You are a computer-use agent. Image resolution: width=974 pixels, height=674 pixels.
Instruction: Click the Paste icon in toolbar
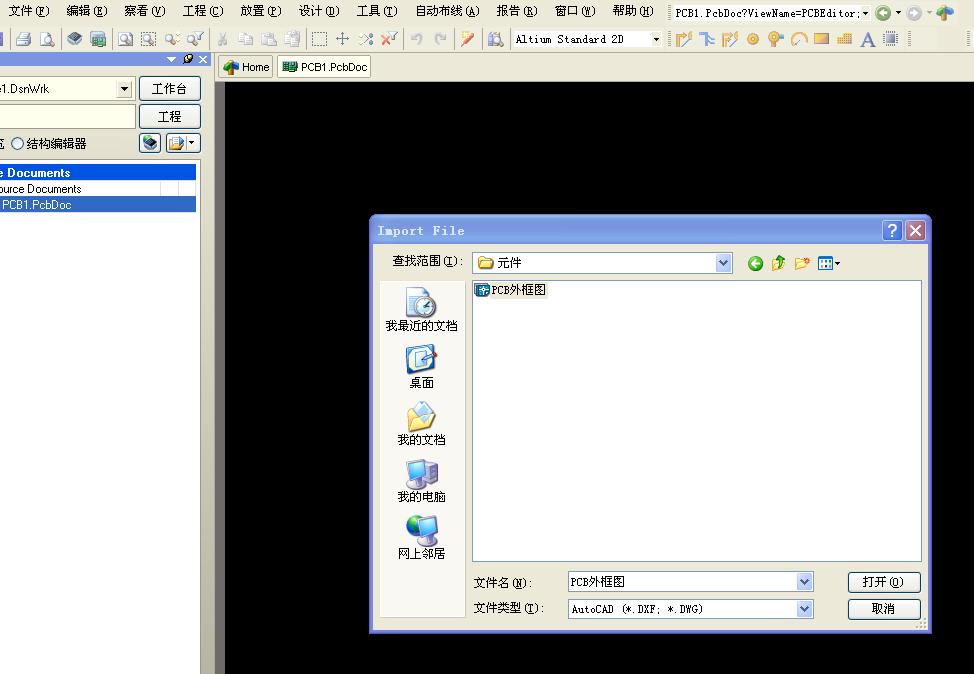click(x=269, y=39)
